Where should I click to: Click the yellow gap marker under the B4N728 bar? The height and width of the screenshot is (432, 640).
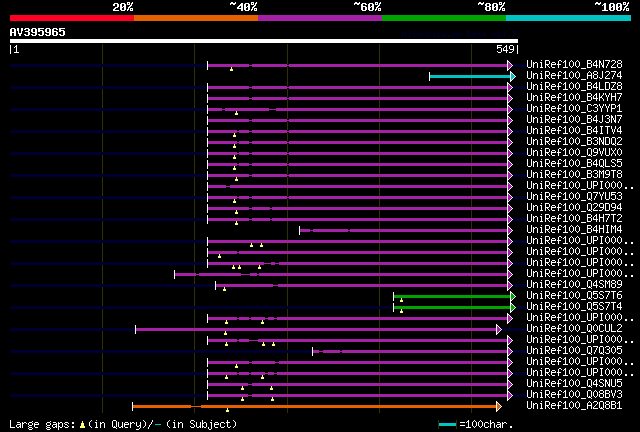click(231, 69)
